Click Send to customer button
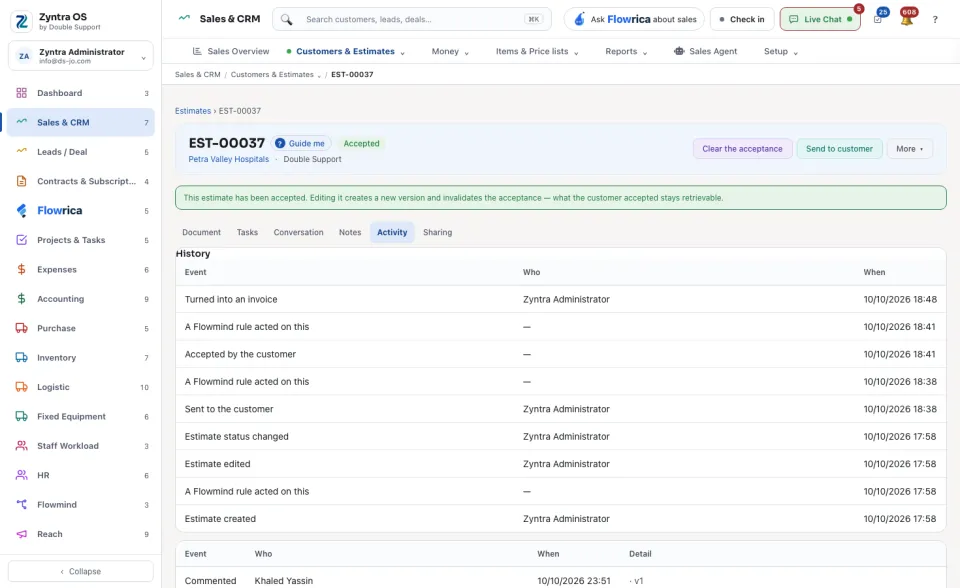The image size is (960, 588). pos(839,149)
